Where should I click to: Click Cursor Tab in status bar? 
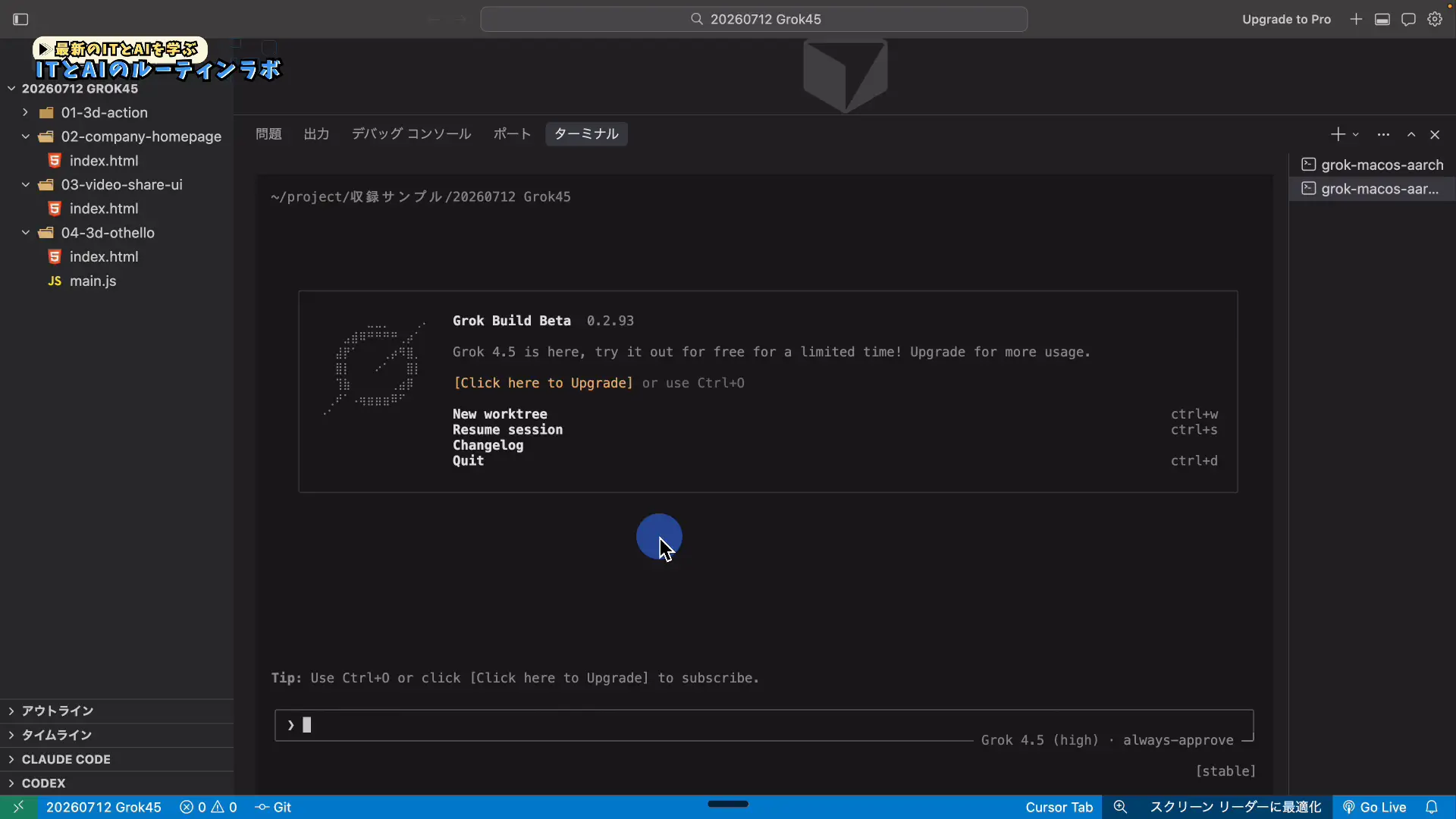tap(1059, 807)
